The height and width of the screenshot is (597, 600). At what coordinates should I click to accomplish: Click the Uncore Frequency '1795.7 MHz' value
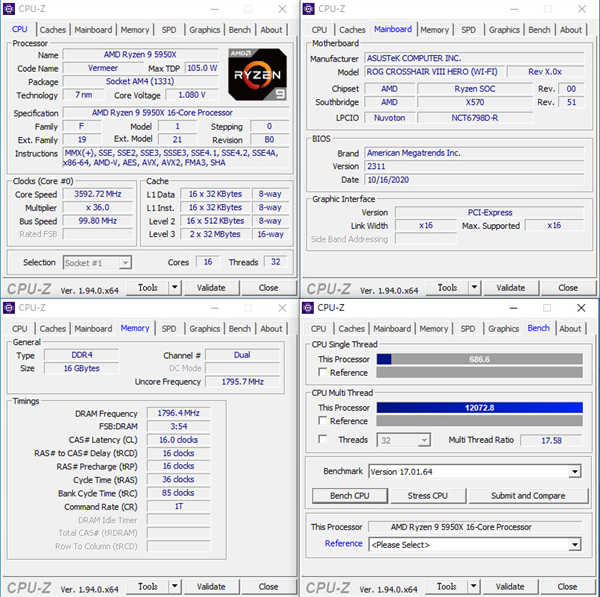point(243,382)
